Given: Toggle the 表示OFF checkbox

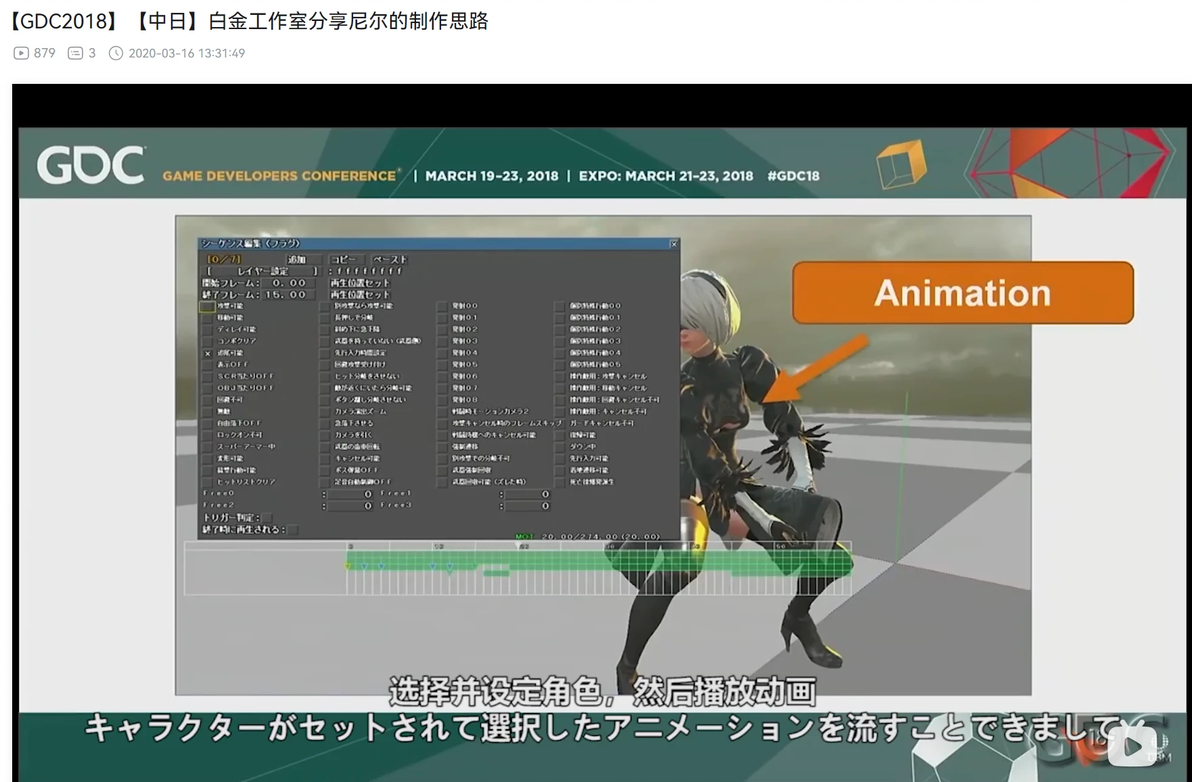Looking at the screenshot, I should pos(208,365).
